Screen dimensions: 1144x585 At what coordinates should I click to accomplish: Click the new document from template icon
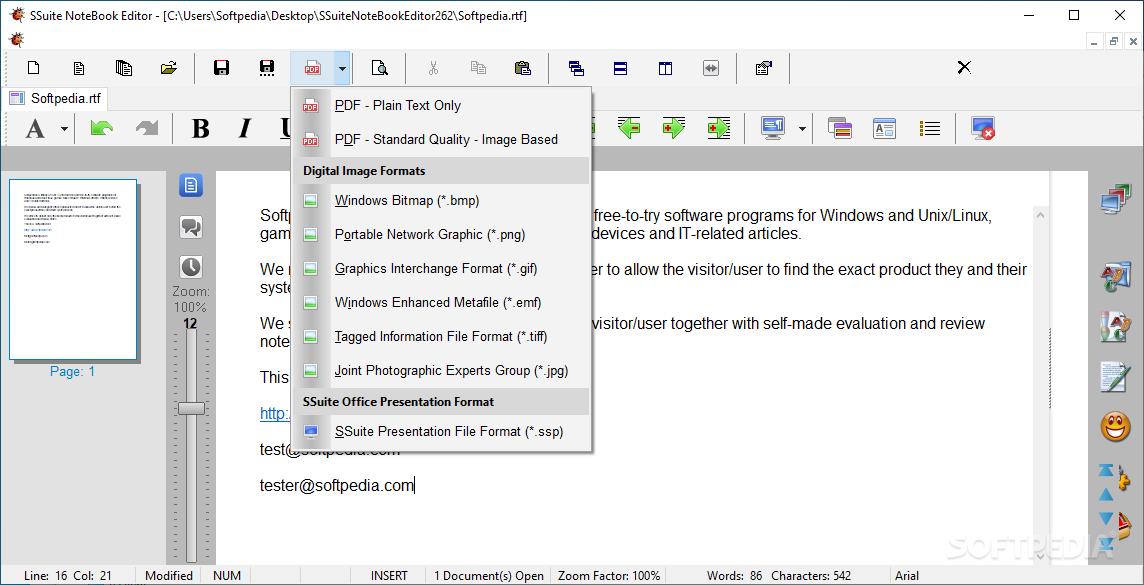78,69
